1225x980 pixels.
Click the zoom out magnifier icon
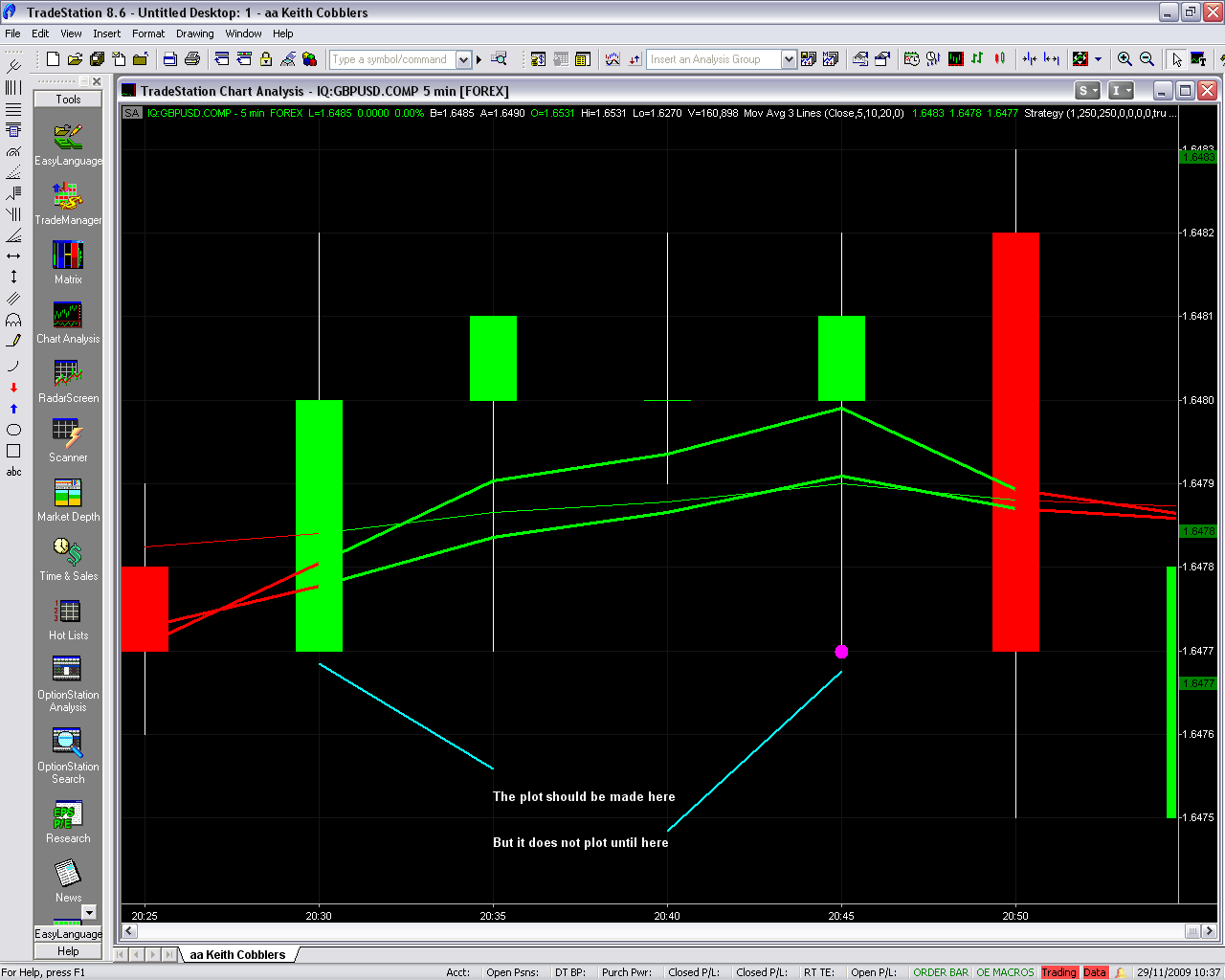point(1147,59)
